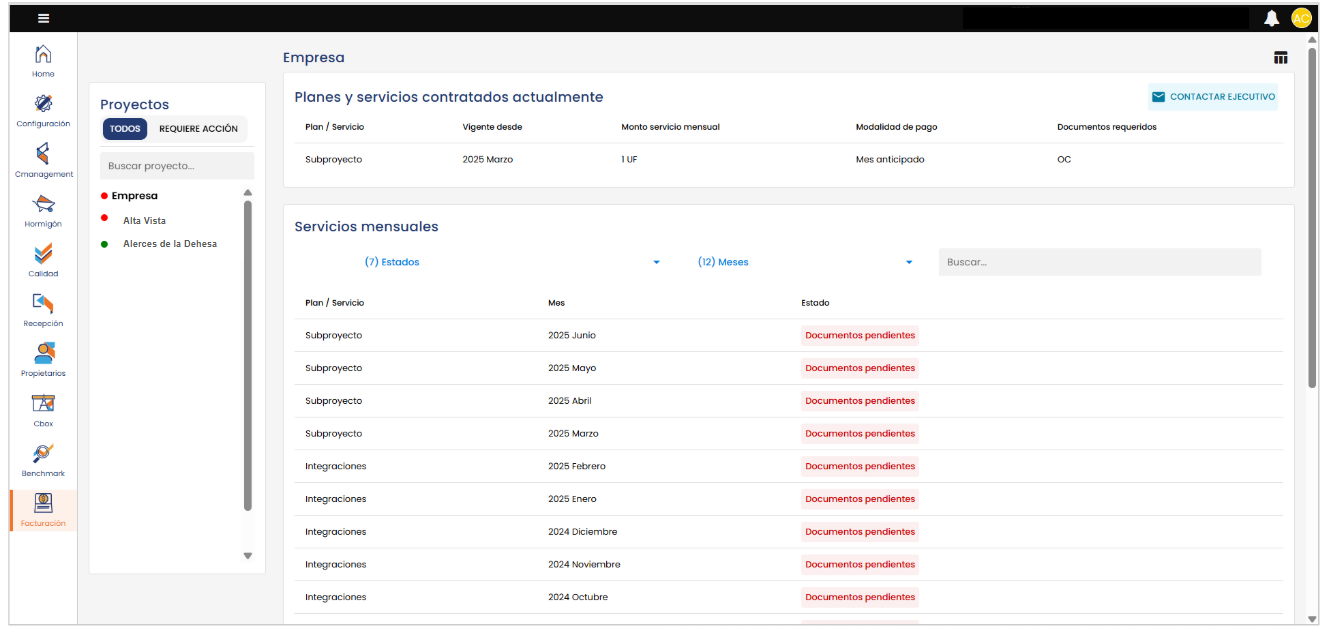Open Facturación module icon
This screenshot has width=1330, height=634.
click(x=43, y=503)
